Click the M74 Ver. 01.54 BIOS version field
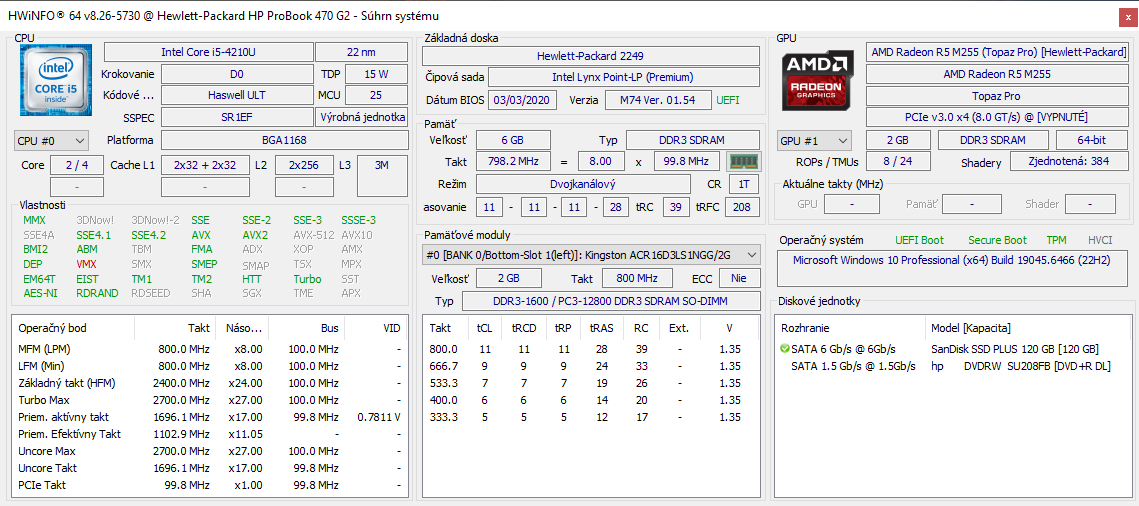The height and width of the screenshot is (506, 1139). tap(657, 100)
